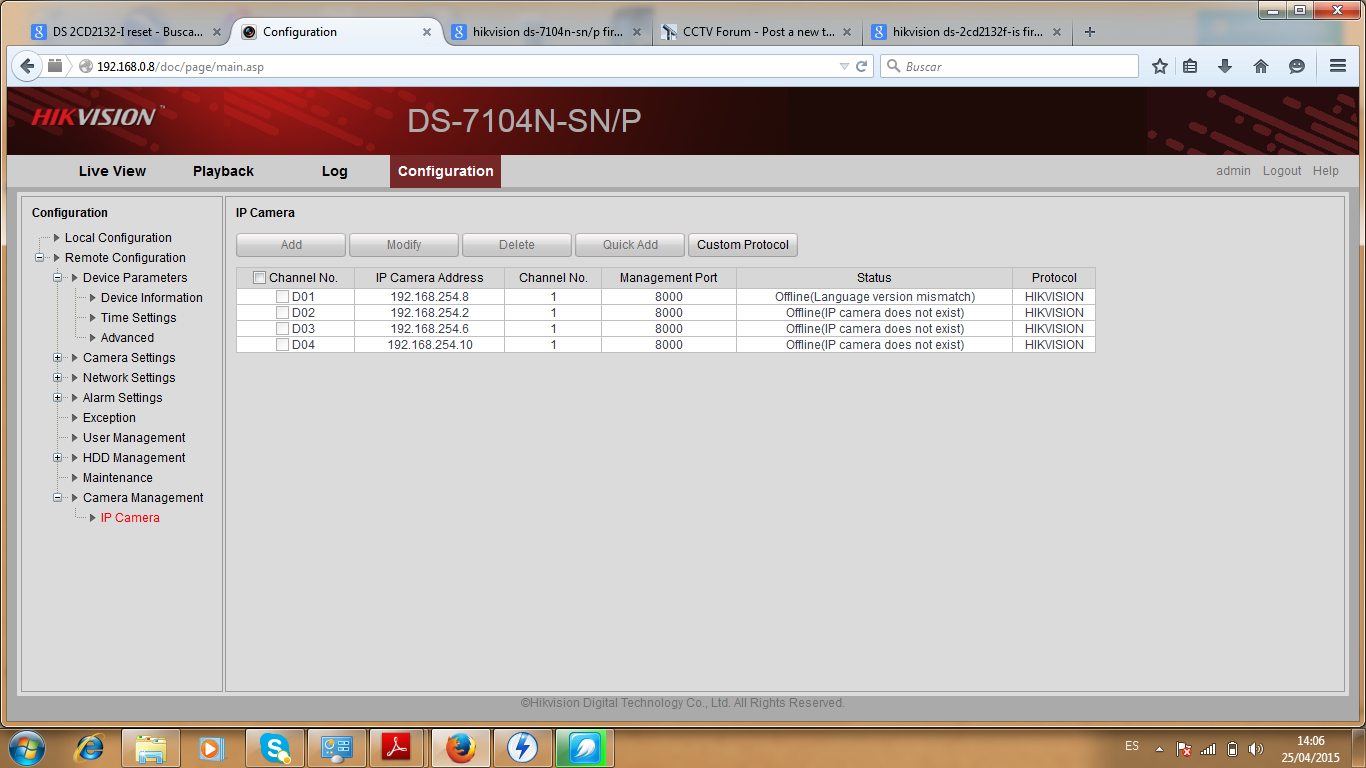Open Time Settings in the tree
The height and width of the screenshot is (768, 1366).
[138, 318]
